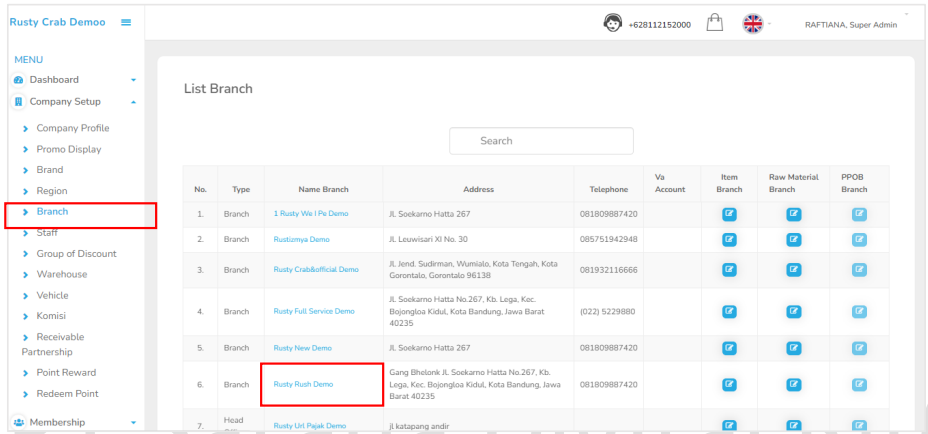928x434 pixels.
Task: Select Group of Discount in sidebar
Action: click(x=76, y=254)
